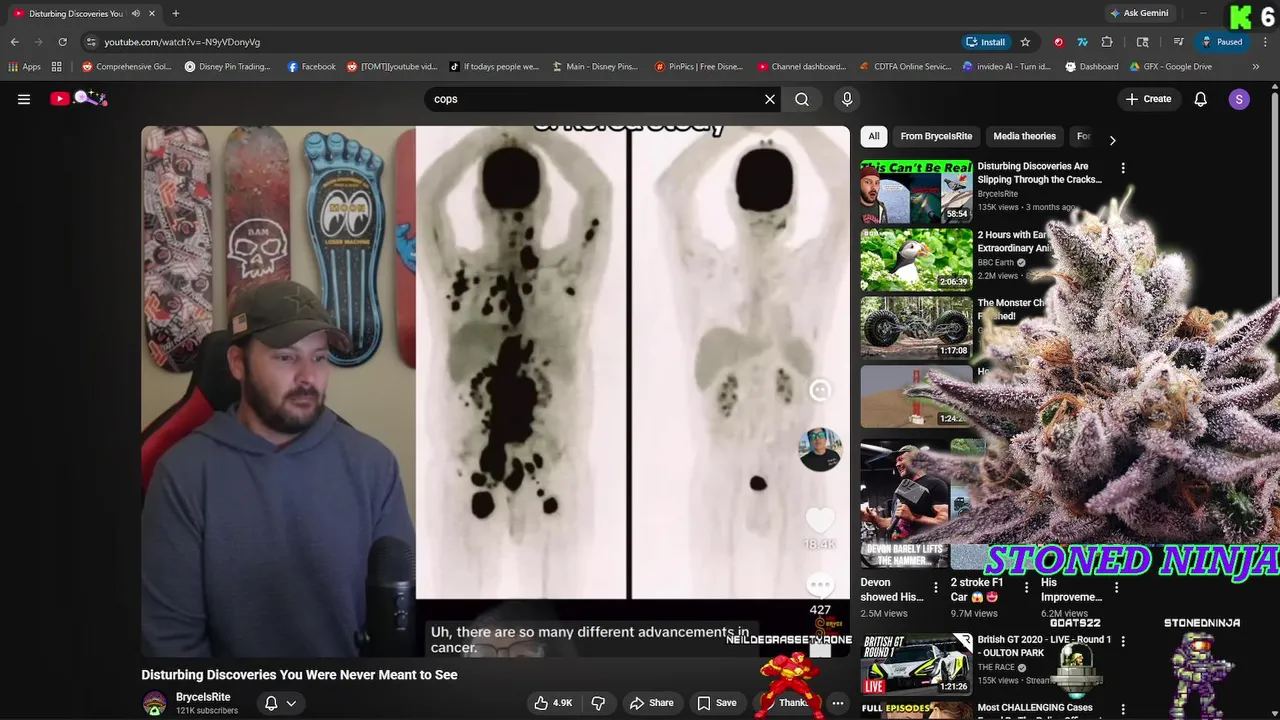Click Ask Gemini in the title bar
Viewport: 1280px width, 720px height.
pos(1139,13)
